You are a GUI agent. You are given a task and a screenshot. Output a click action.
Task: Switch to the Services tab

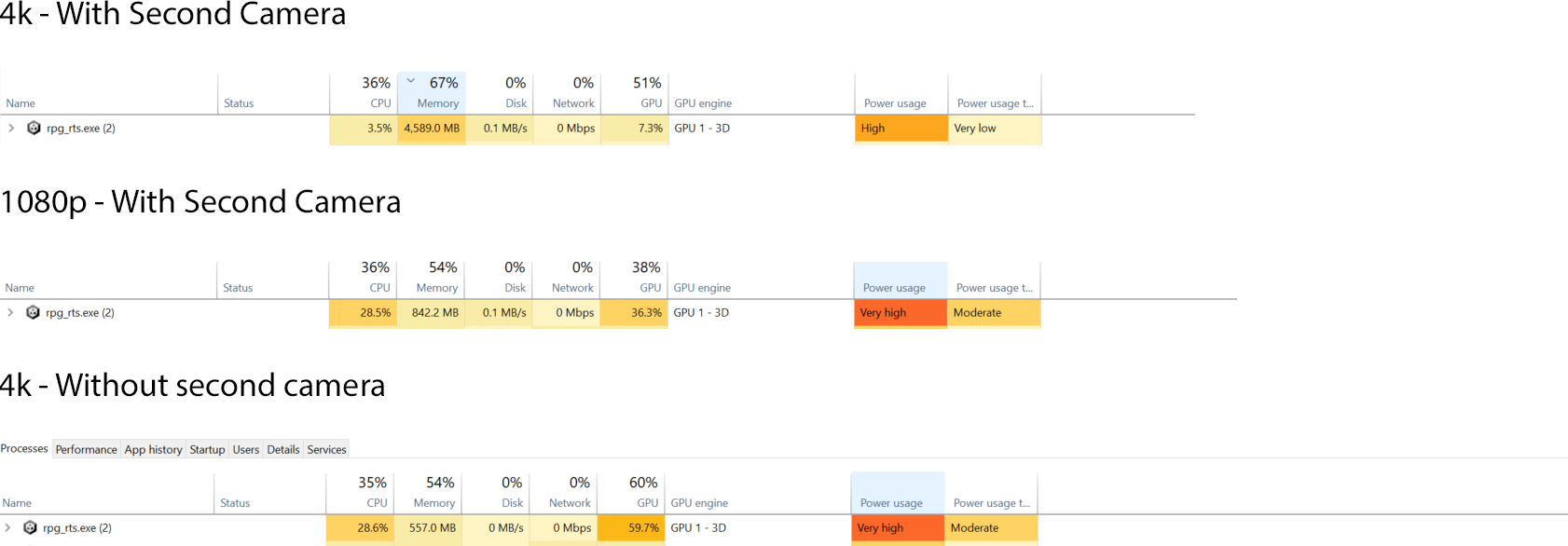(326, 449)
